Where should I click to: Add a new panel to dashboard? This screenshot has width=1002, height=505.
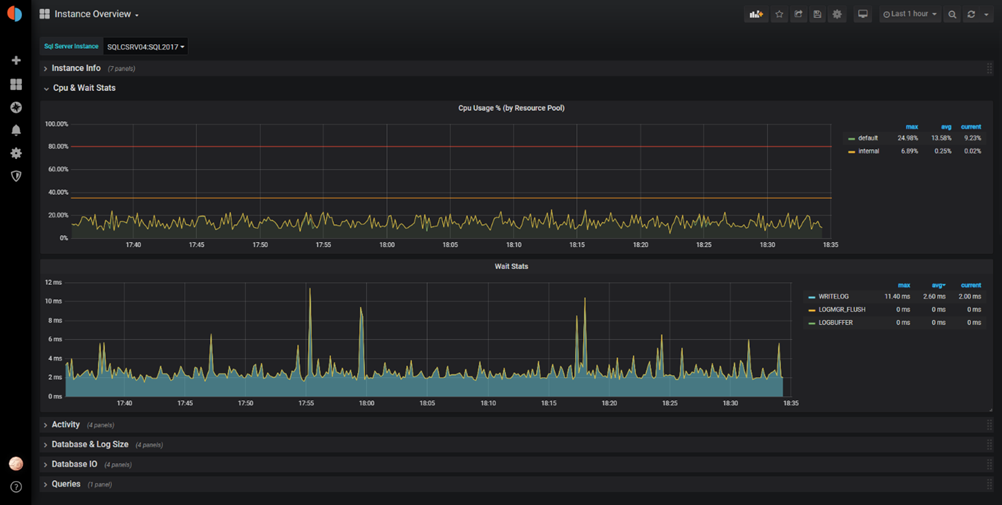(x=756, y=14)
